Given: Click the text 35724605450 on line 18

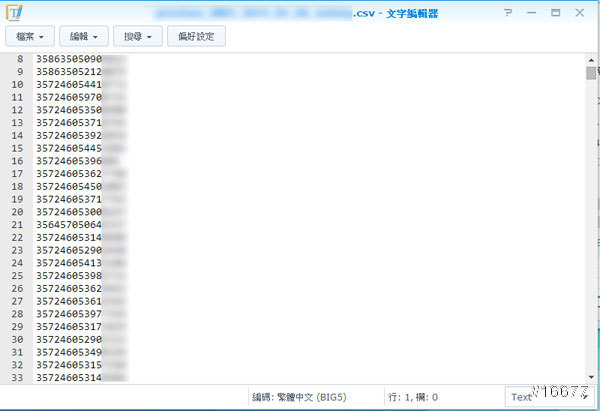Looking at the screenshot, I should [x=69, y=186].
